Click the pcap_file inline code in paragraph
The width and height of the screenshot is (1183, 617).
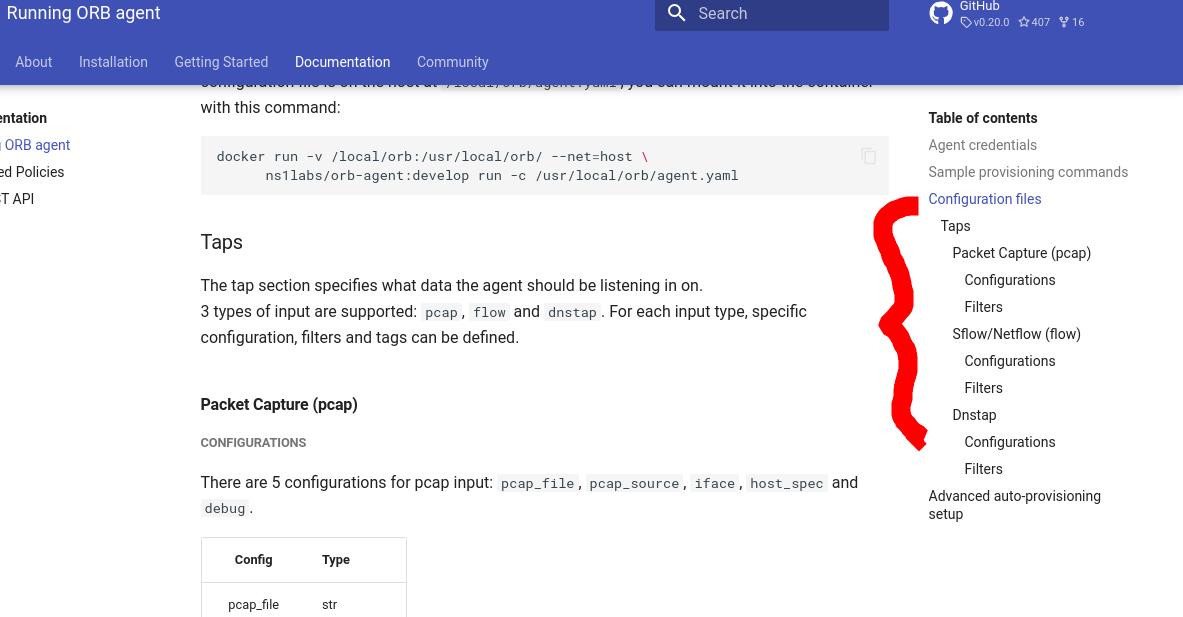tap(537, 483)
